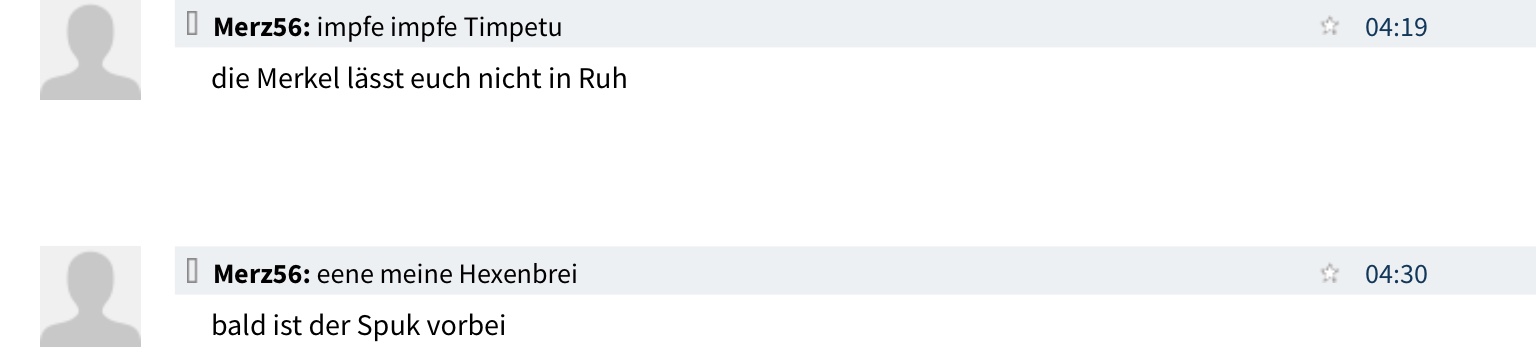The image size is (1536, 363).
Task: Open the 04:30 timestamp permalink
Action: [1396, 273]
